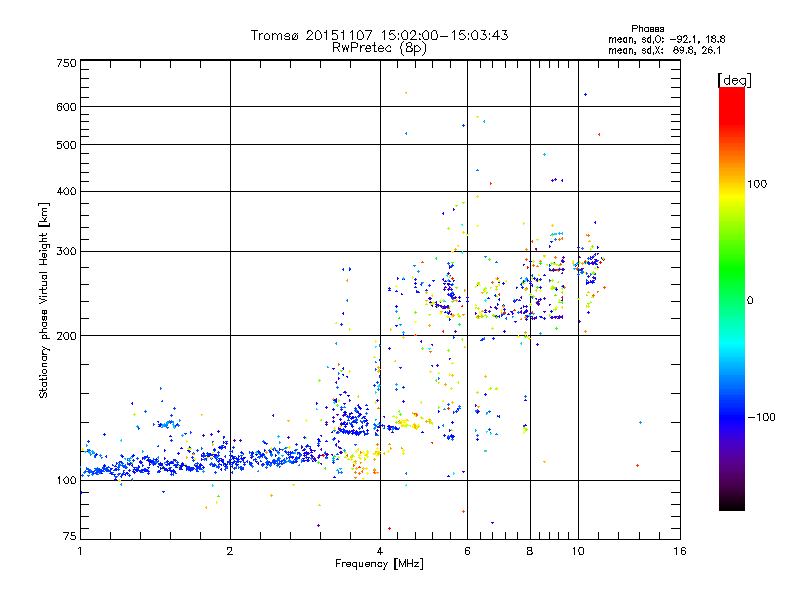Click the x-axis '16' tick label
The height and width of the screenshot is (600, 800).
coord(680,551)
